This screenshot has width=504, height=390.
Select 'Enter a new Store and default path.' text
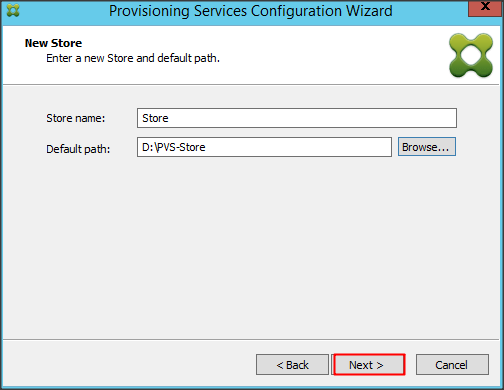tap(133, 58)
